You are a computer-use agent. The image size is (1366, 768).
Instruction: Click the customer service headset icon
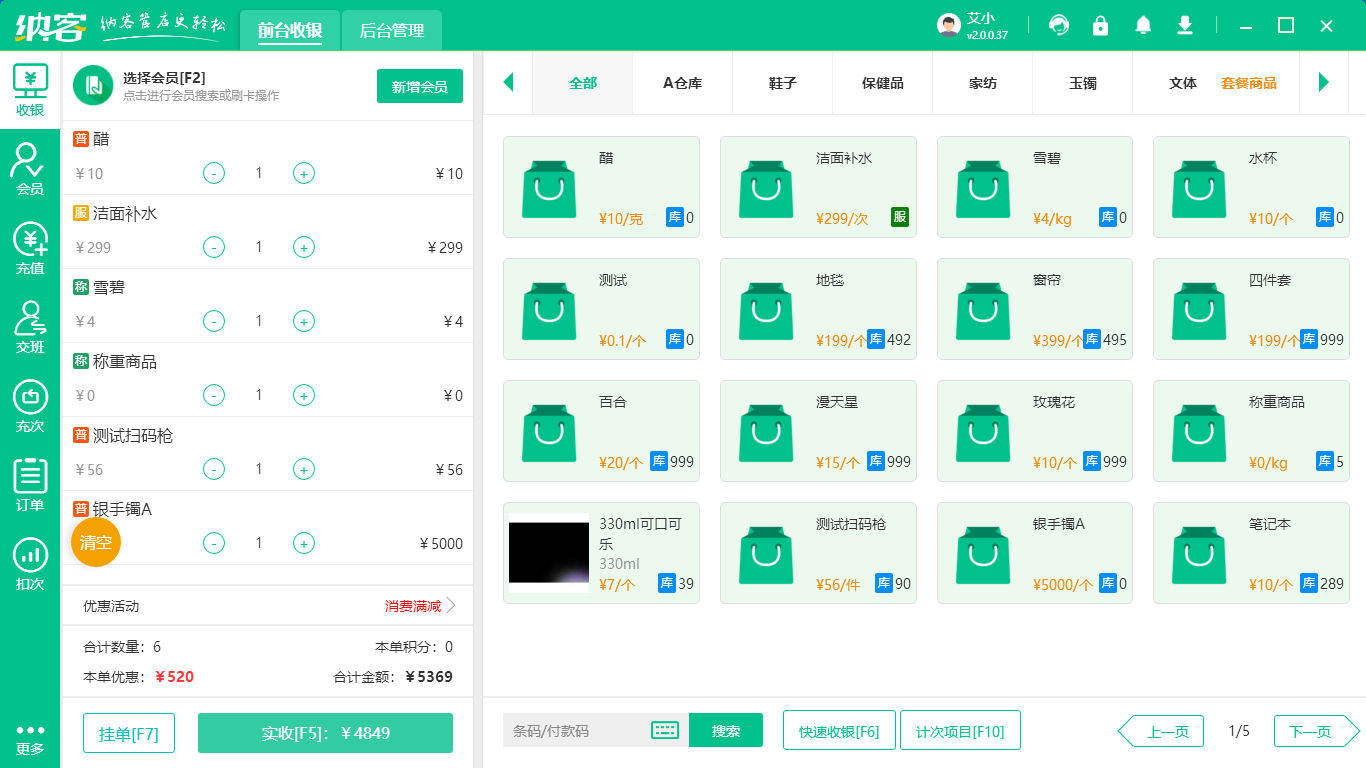click(1058, 25)
